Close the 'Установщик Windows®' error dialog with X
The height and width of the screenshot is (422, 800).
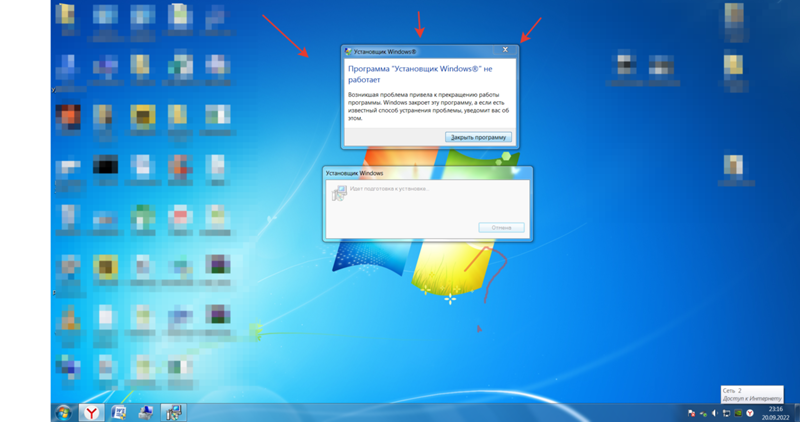click(505, 49)
